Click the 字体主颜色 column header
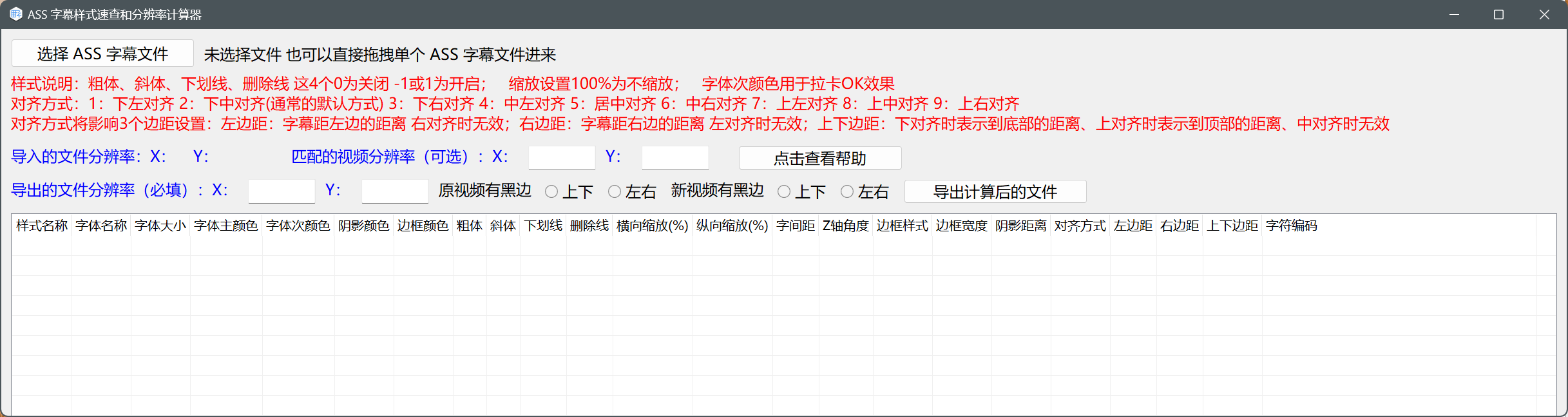This screenshot has width=1568, height=417. (x=226, y=226)
